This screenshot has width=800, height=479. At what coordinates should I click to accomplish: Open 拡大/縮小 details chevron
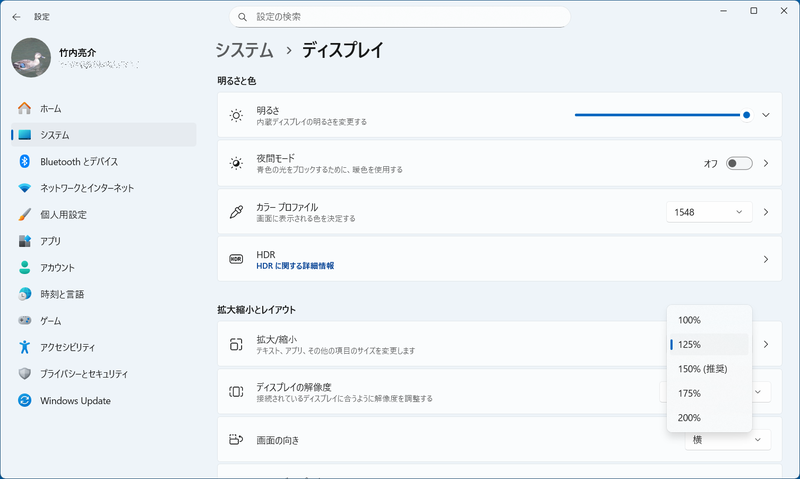(766, 344)
